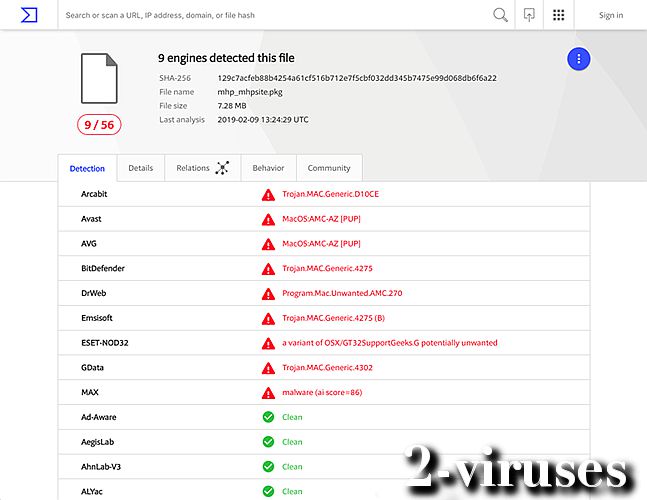Click the DrWeb engine name
Viewport: 647px width, 500px height.
[x=94, y=293]
